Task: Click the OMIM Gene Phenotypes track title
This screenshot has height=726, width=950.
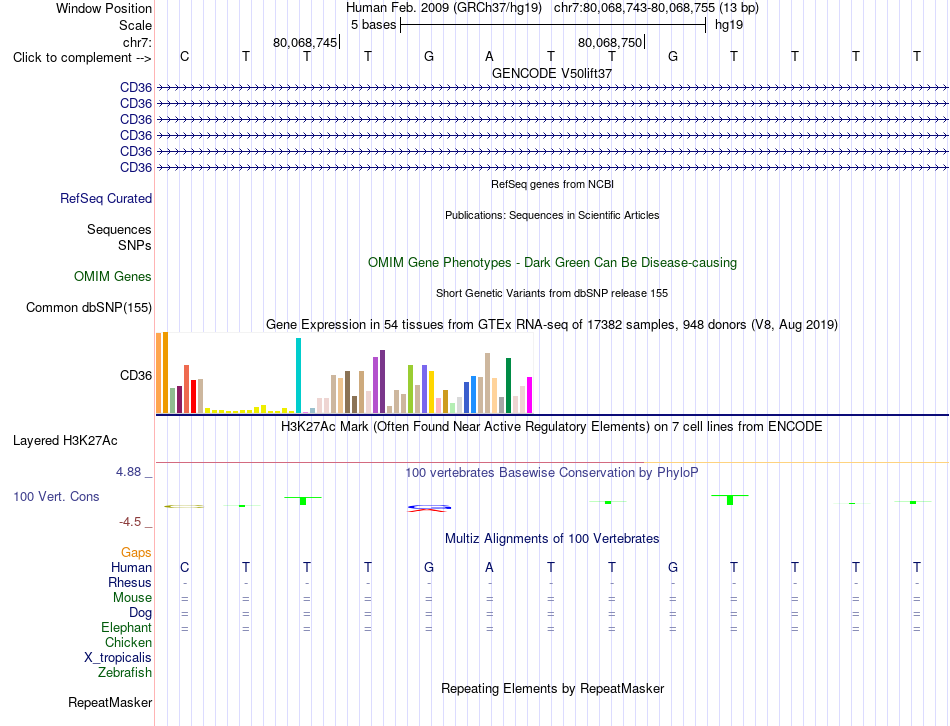Action: 553,262
